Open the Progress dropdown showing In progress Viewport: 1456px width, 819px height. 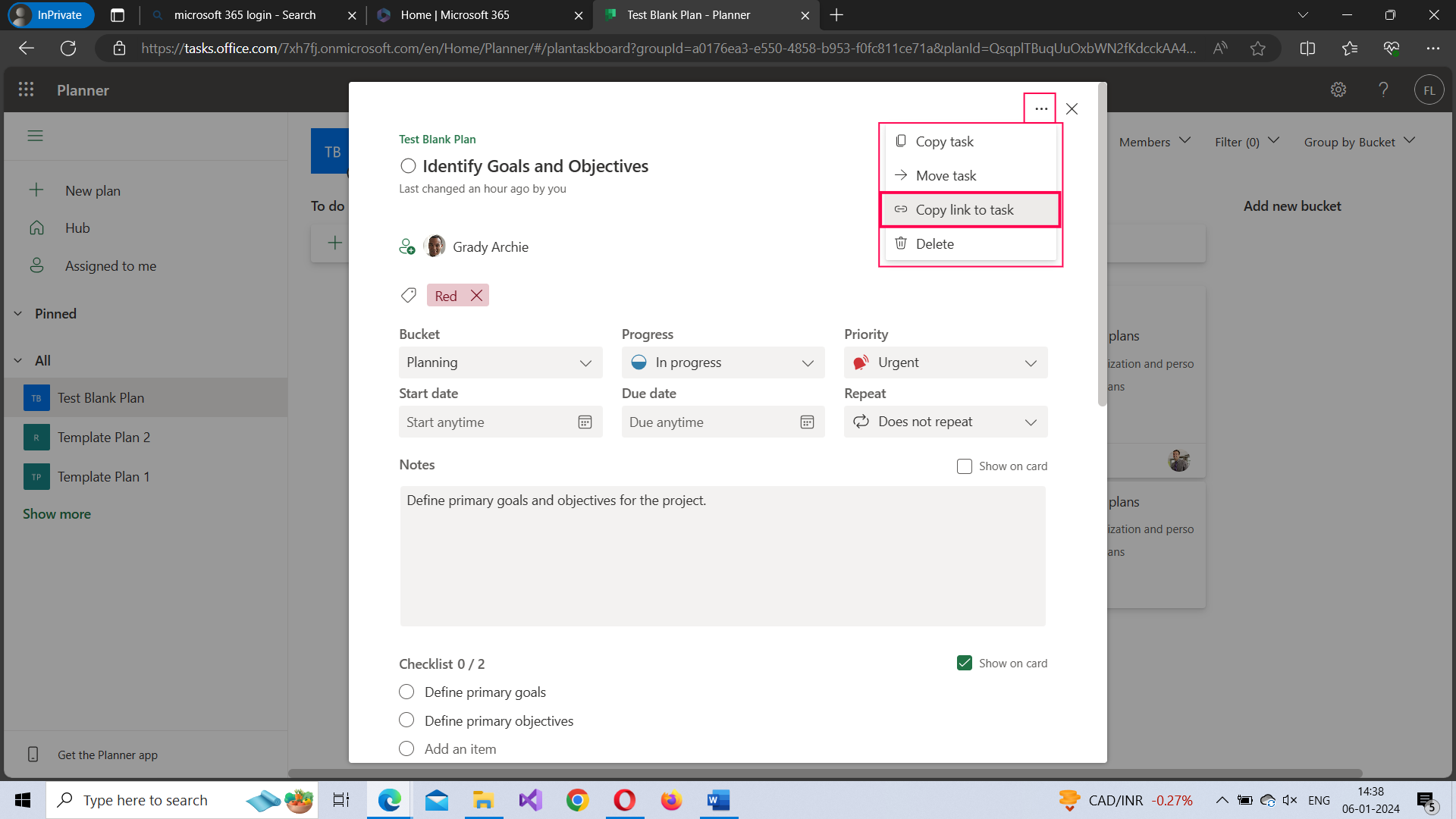(723, 362)
